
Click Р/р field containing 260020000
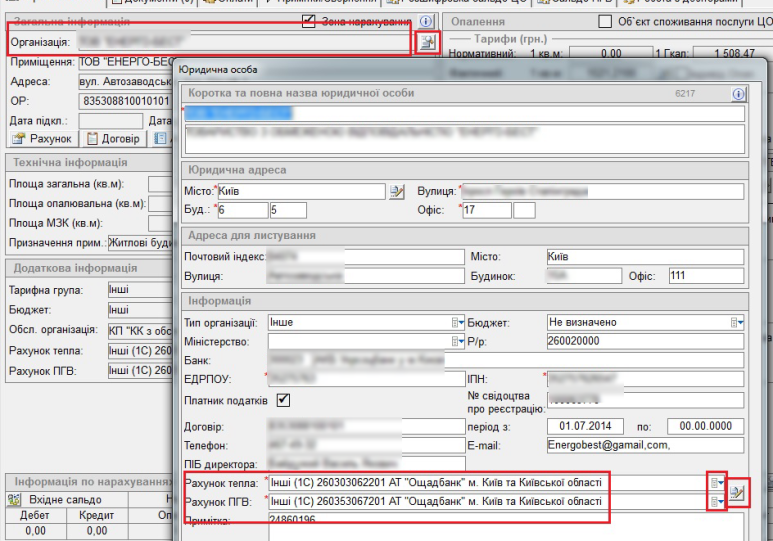click(x=645, y=342)
